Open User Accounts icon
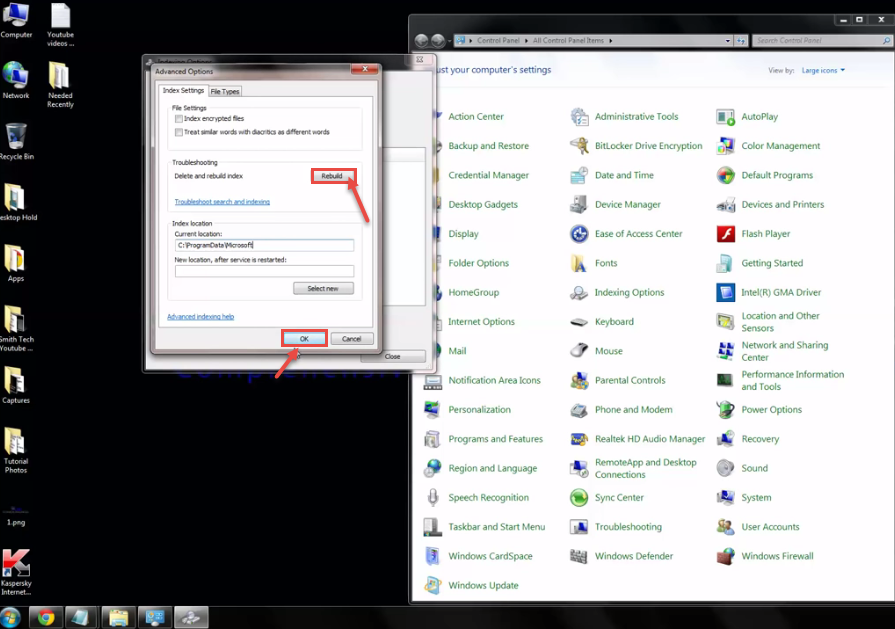This screenshot has width=895, height=629. coord(725,527)
